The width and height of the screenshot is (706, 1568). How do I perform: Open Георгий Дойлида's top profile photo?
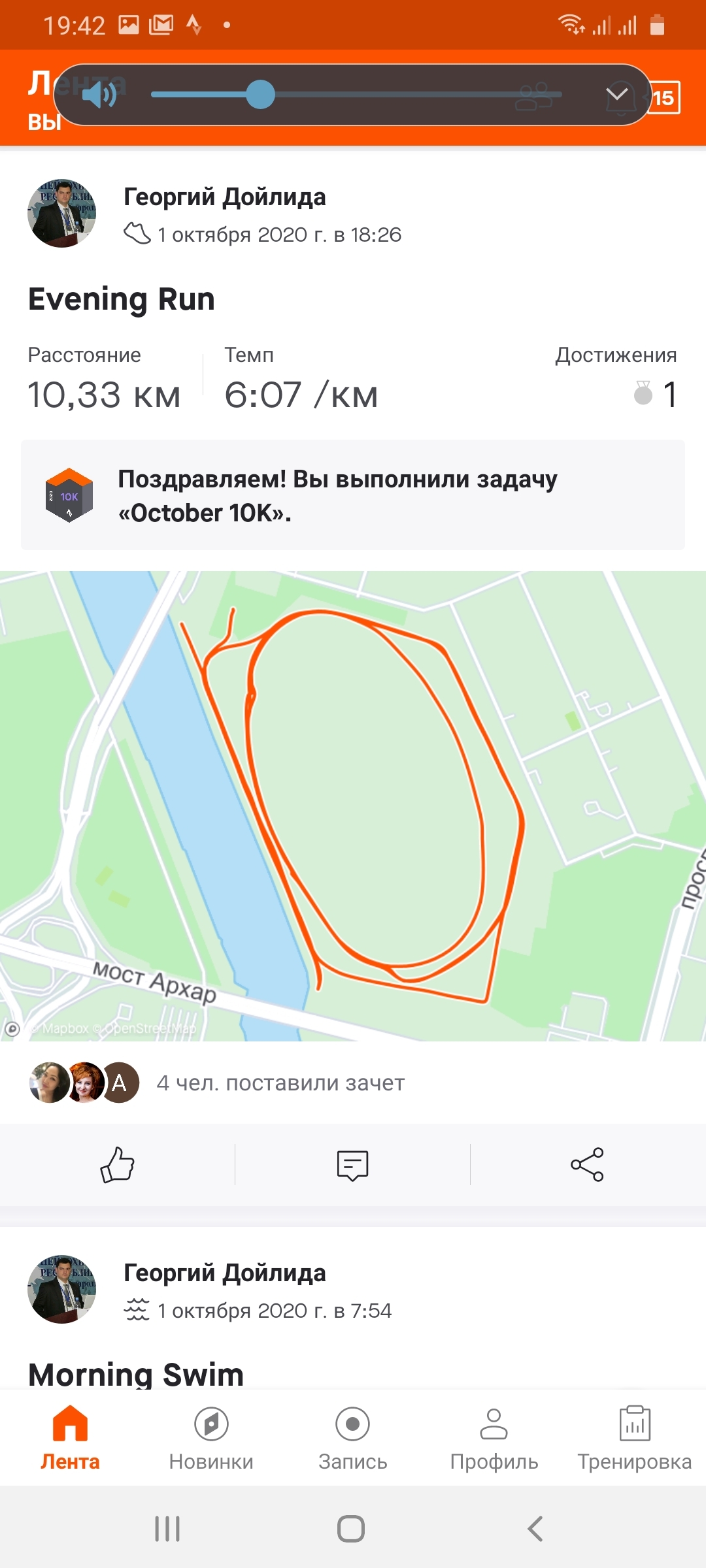pyautogui.click(x=62, y=213)
